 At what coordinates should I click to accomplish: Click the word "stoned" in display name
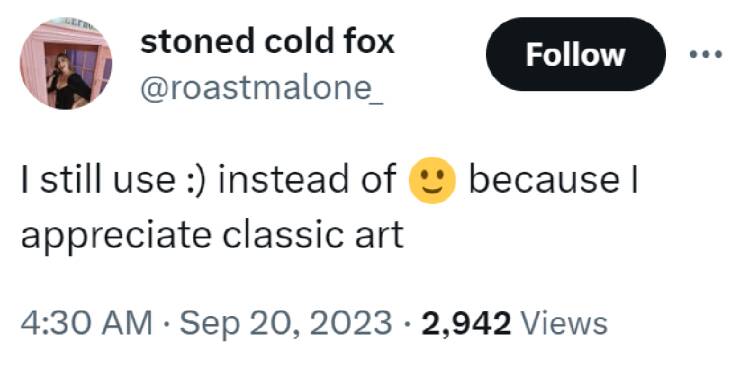[198, 42]
